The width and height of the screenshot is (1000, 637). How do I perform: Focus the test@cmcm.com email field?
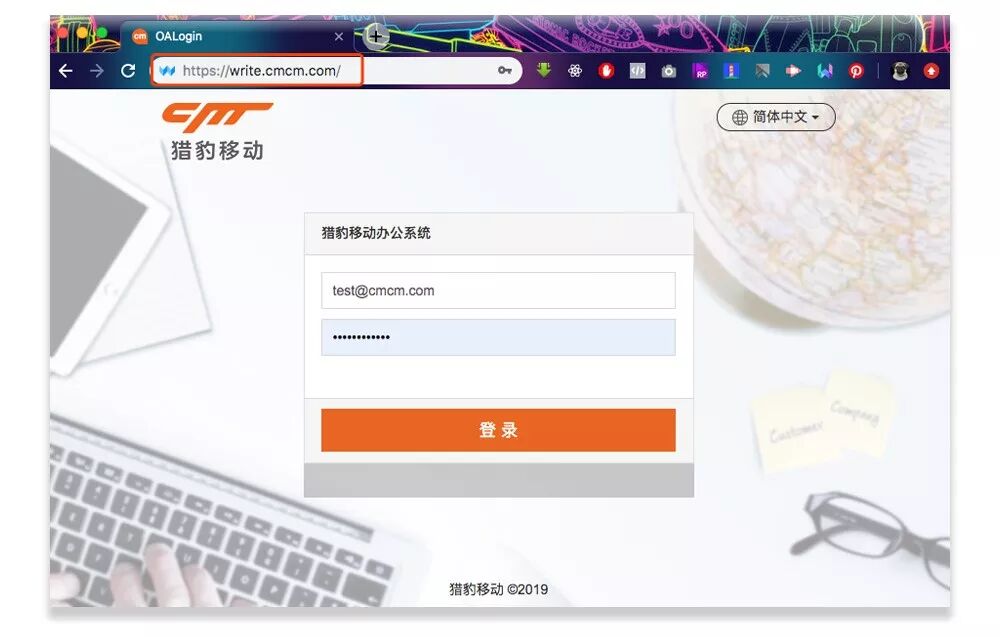[498, 291]
